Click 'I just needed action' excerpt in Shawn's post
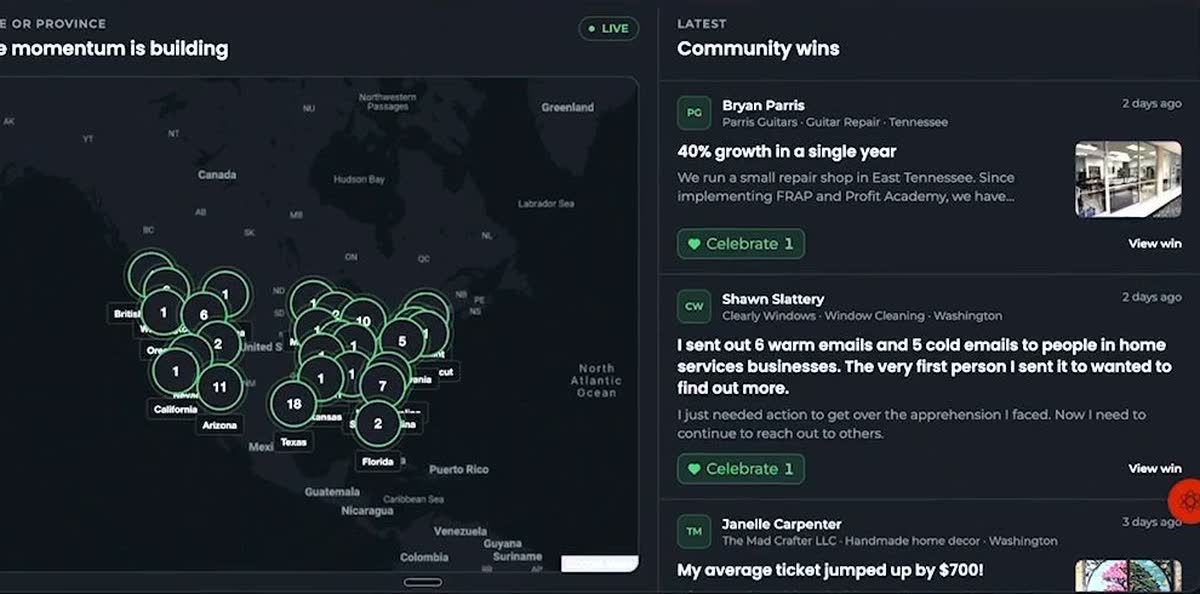The height and width of the screenshot is (594, 1200). point(911,424)
